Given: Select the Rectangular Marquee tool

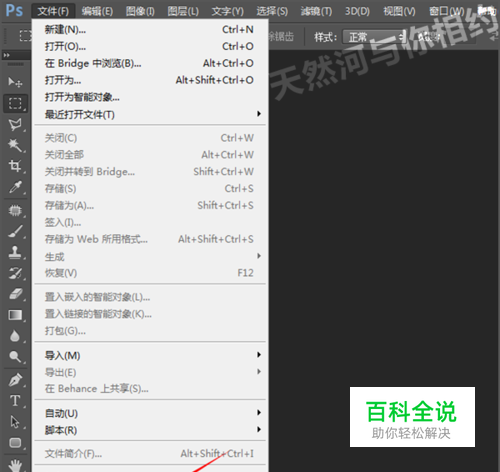Looking at the screenshot, I should 15,103.
